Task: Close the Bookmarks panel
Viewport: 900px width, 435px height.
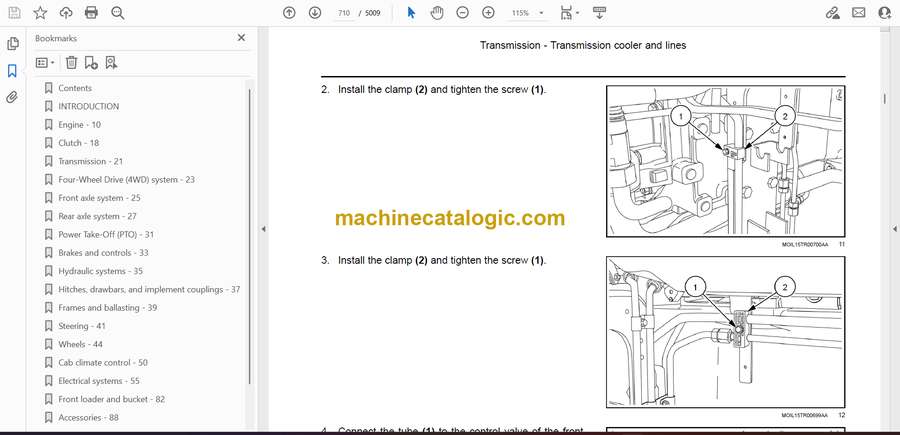Action: pos(241,38)
